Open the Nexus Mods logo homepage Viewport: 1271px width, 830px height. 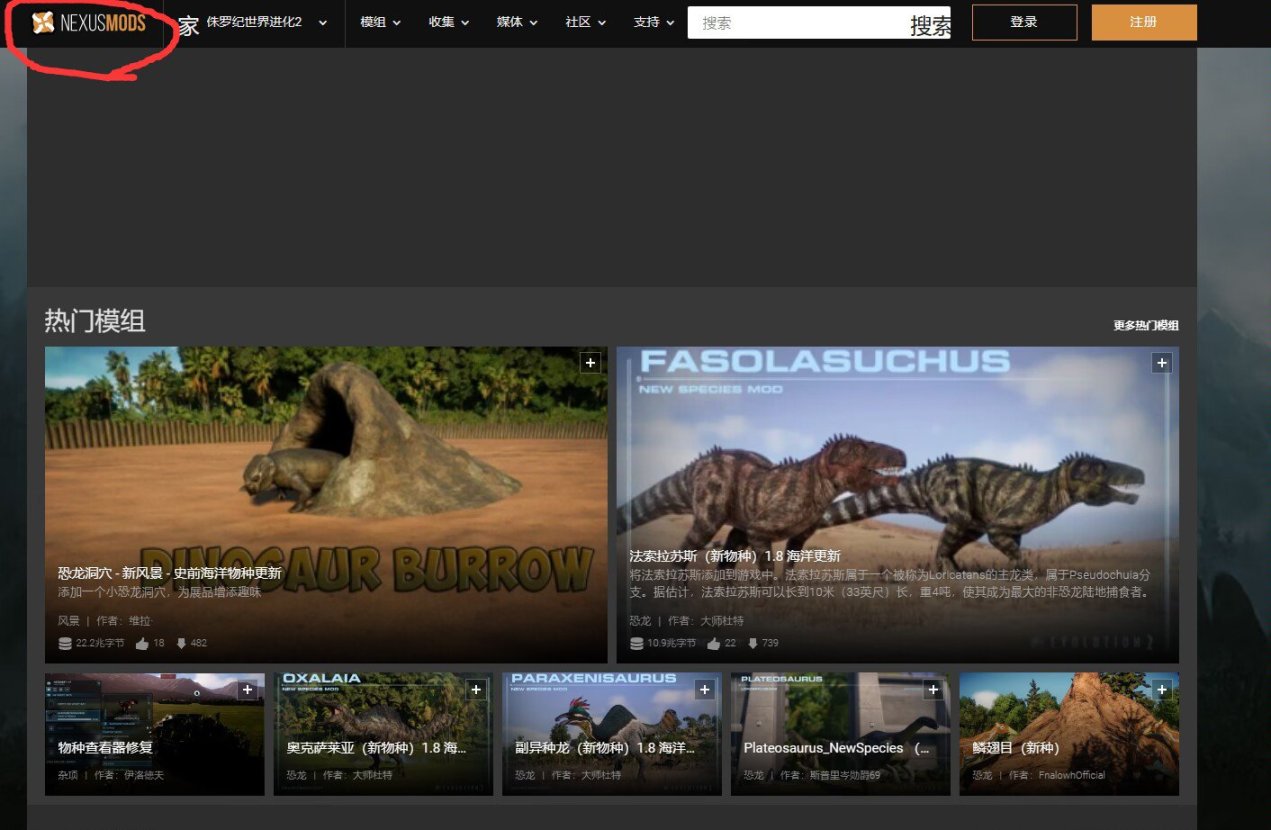pos(89,23)
